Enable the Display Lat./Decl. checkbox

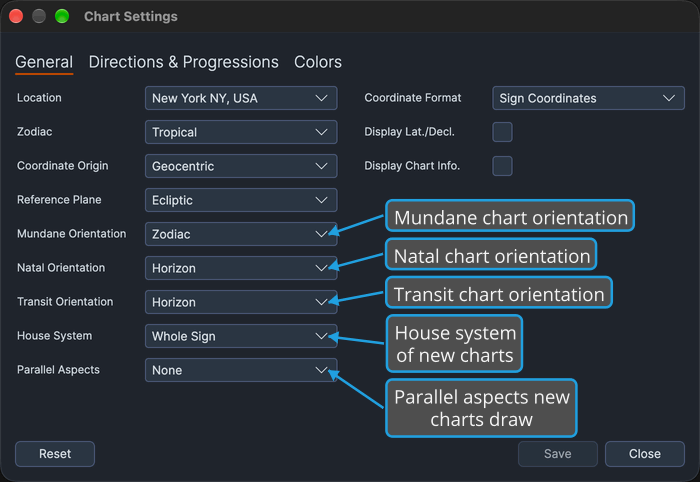(x=502, y=132)
